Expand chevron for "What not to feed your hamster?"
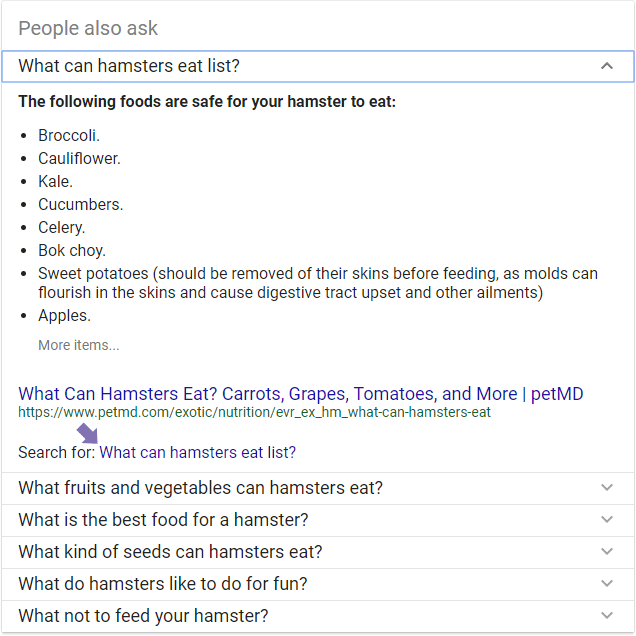Screen dimensions: 636x636 [606, 616]
